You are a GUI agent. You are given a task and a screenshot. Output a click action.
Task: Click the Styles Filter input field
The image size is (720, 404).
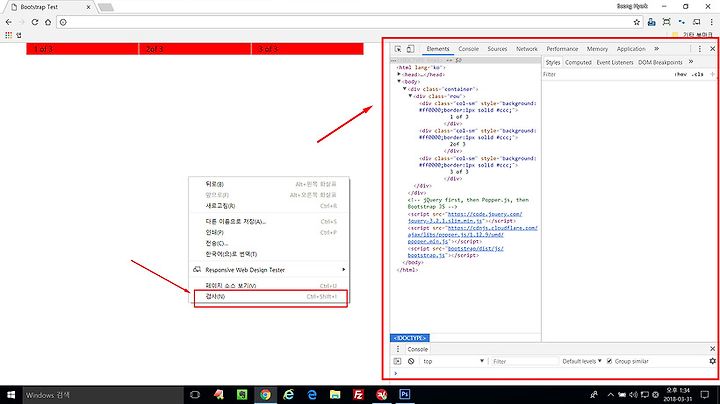[606, 74]
